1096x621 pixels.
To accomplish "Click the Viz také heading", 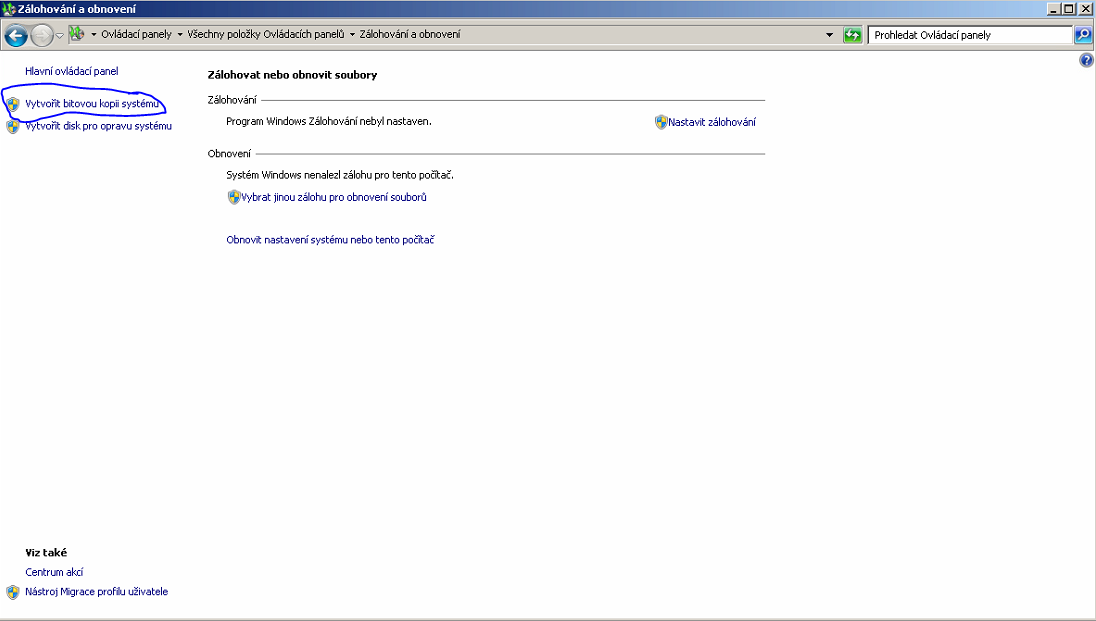I will (x=46, y=552).
